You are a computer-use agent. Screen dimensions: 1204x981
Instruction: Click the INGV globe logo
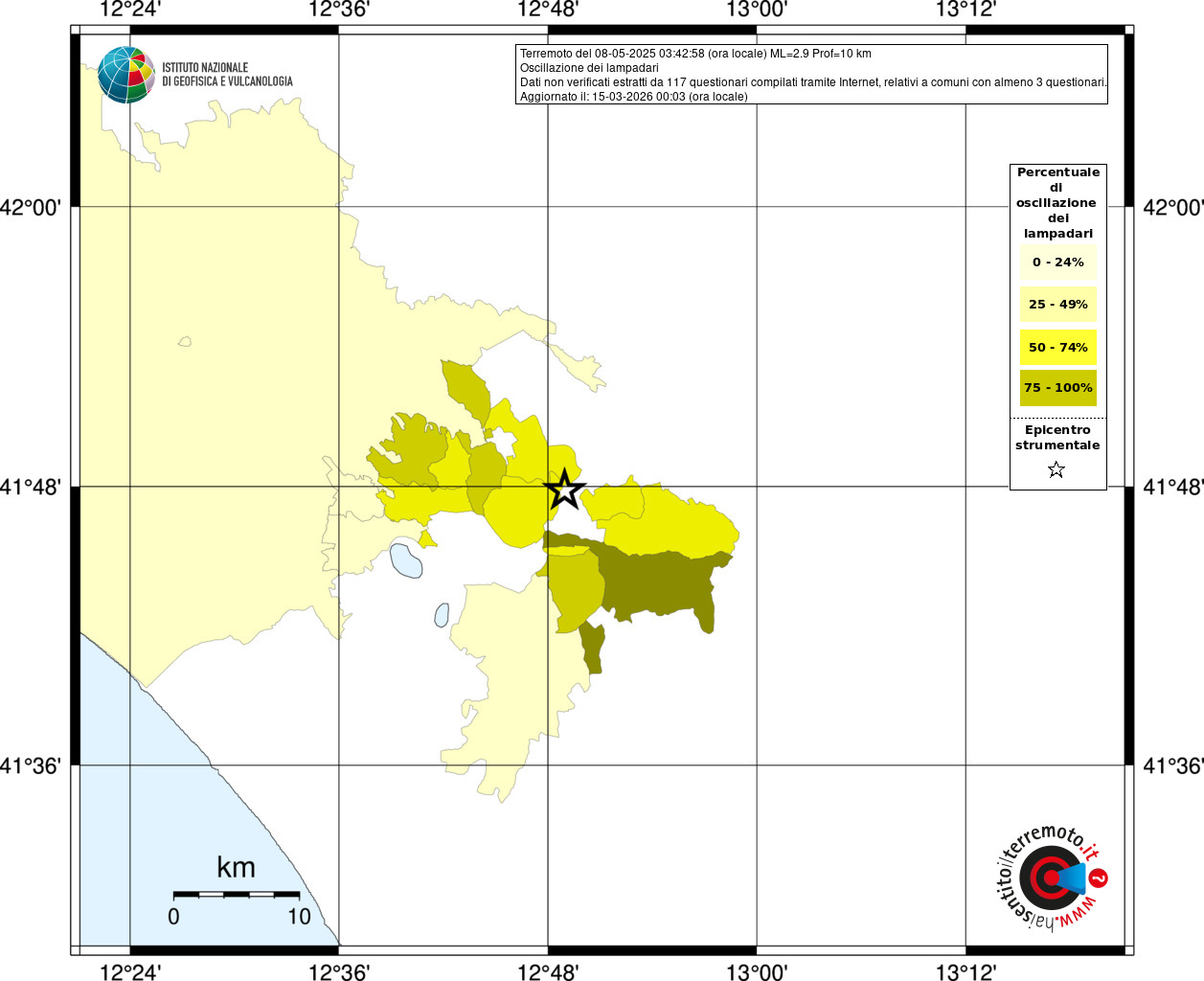126,75
